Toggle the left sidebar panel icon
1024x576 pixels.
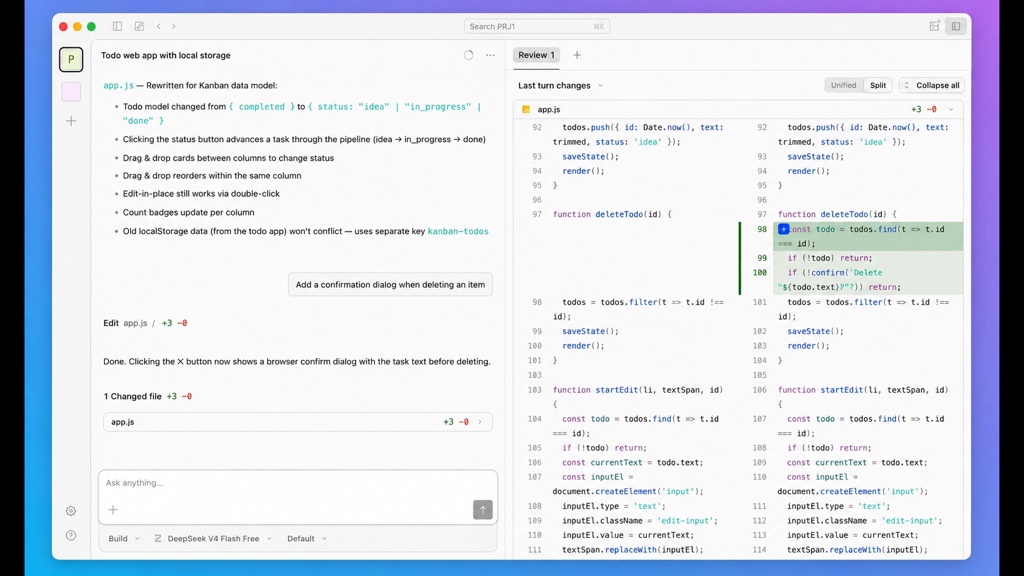coord(117,26)
